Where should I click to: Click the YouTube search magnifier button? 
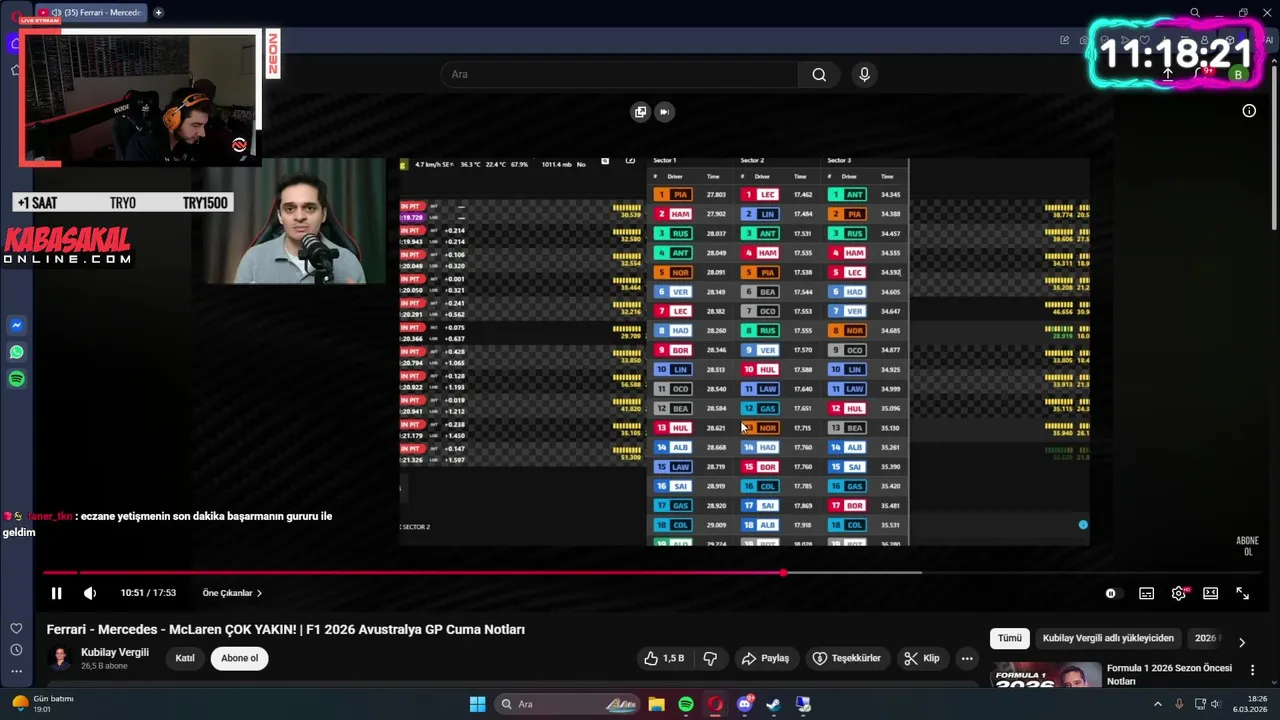coord(819,74)
